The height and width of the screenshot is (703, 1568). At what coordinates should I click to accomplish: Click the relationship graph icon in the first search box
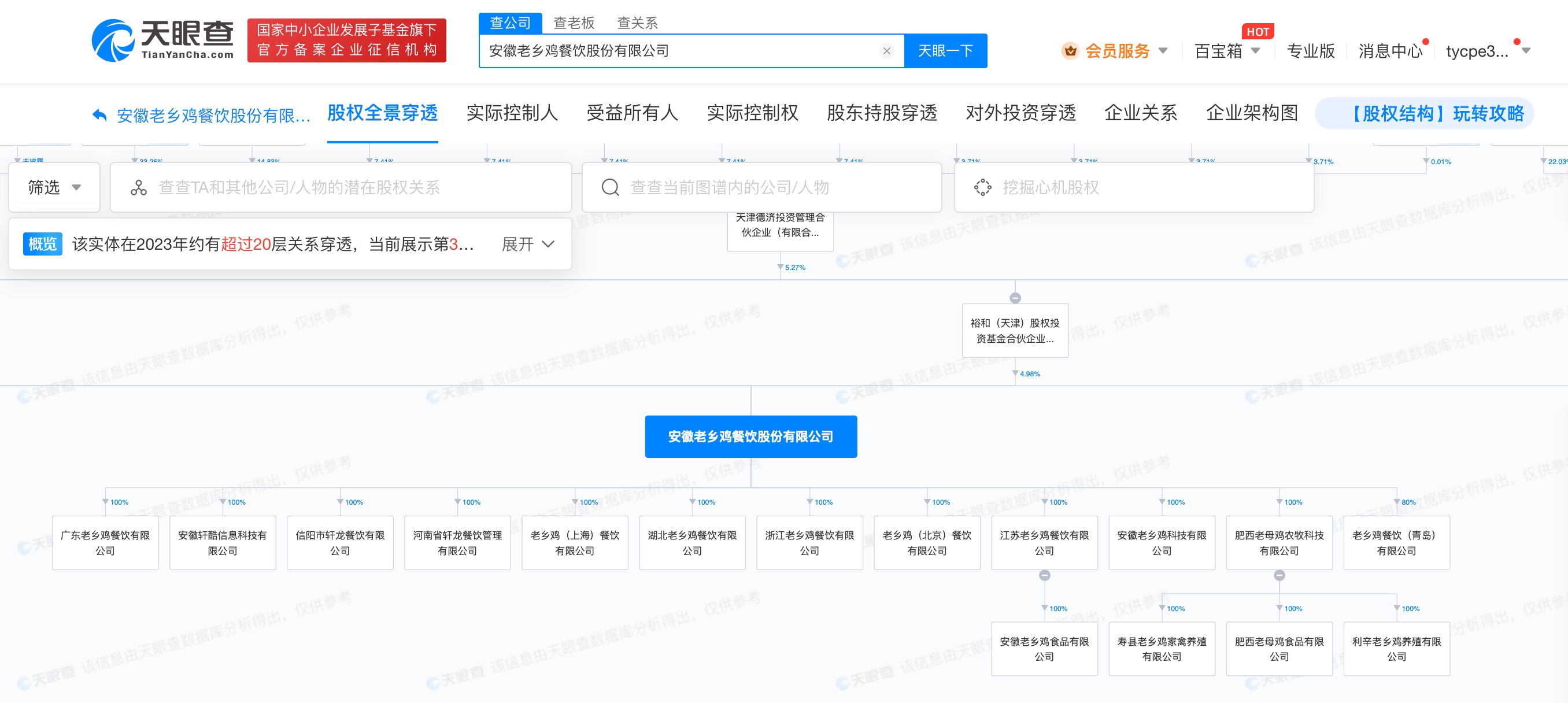pyautogui.click(x=139, y=187)
